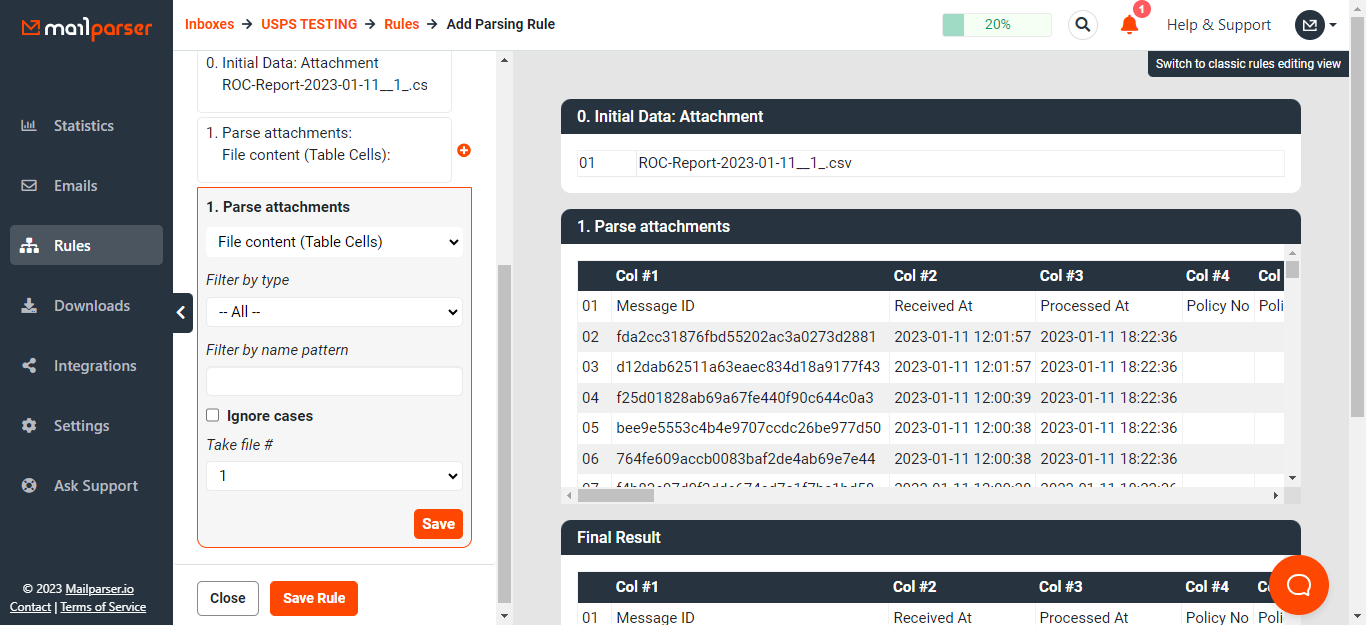1366x625 pixels.
Task: Open the notifications bell
Action: point(1129,25)
